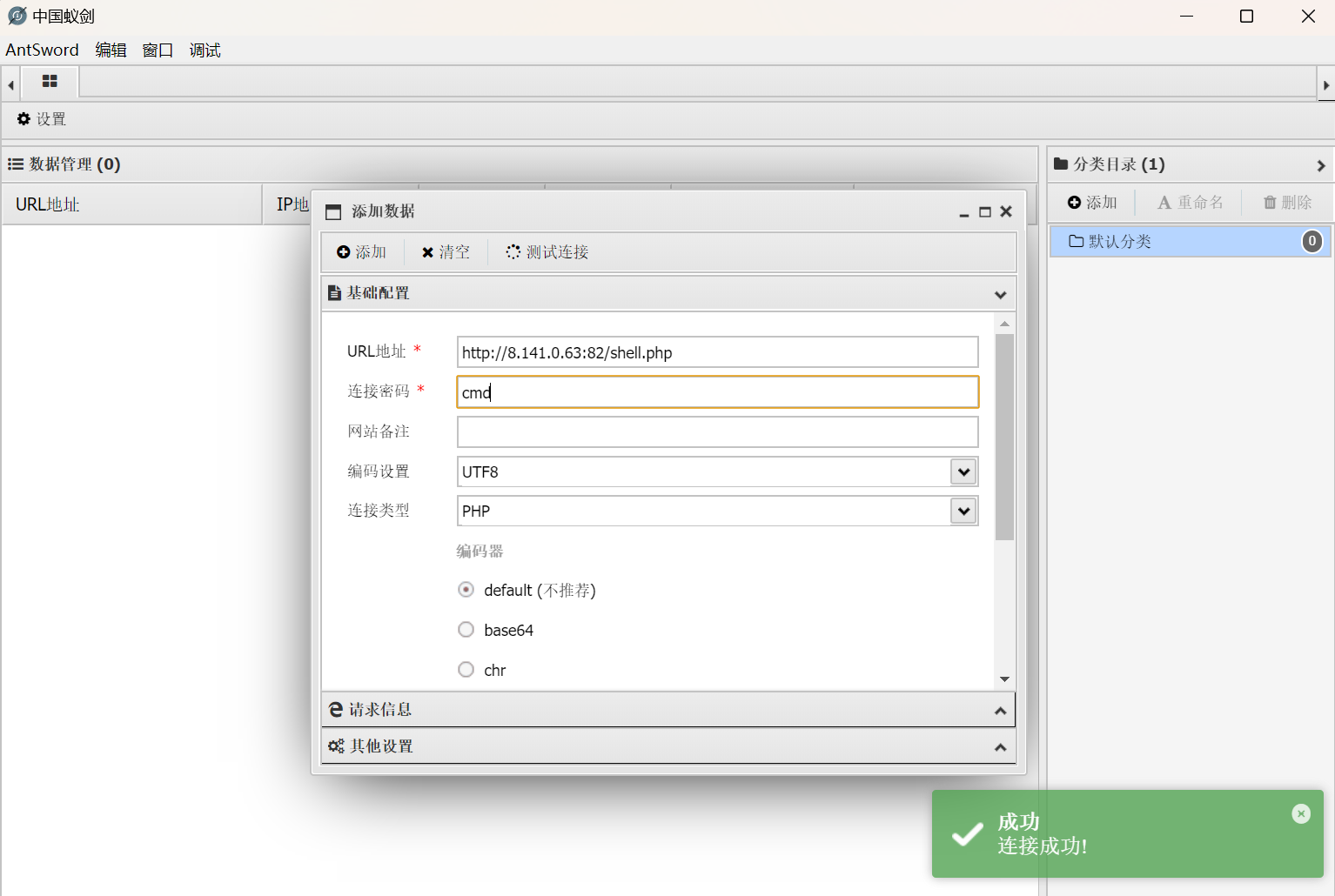1335x896 pixels.
Task: Focus the 网站备注 input field
Action: click(717, 432)
